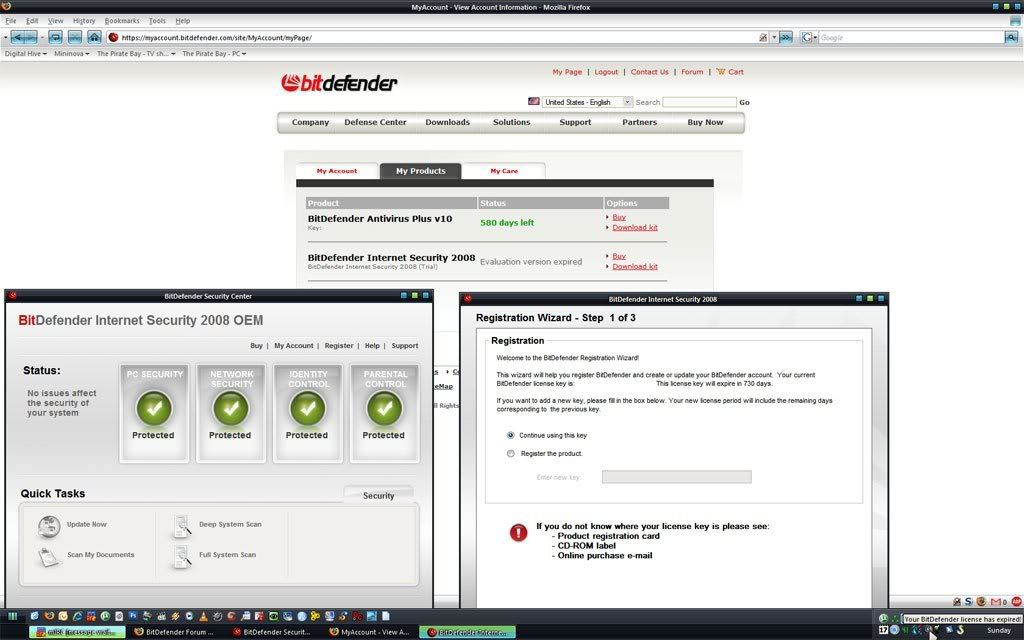Open the Google search engine selector dropdown
This screenshot has width=1024, height=640.
809,38
